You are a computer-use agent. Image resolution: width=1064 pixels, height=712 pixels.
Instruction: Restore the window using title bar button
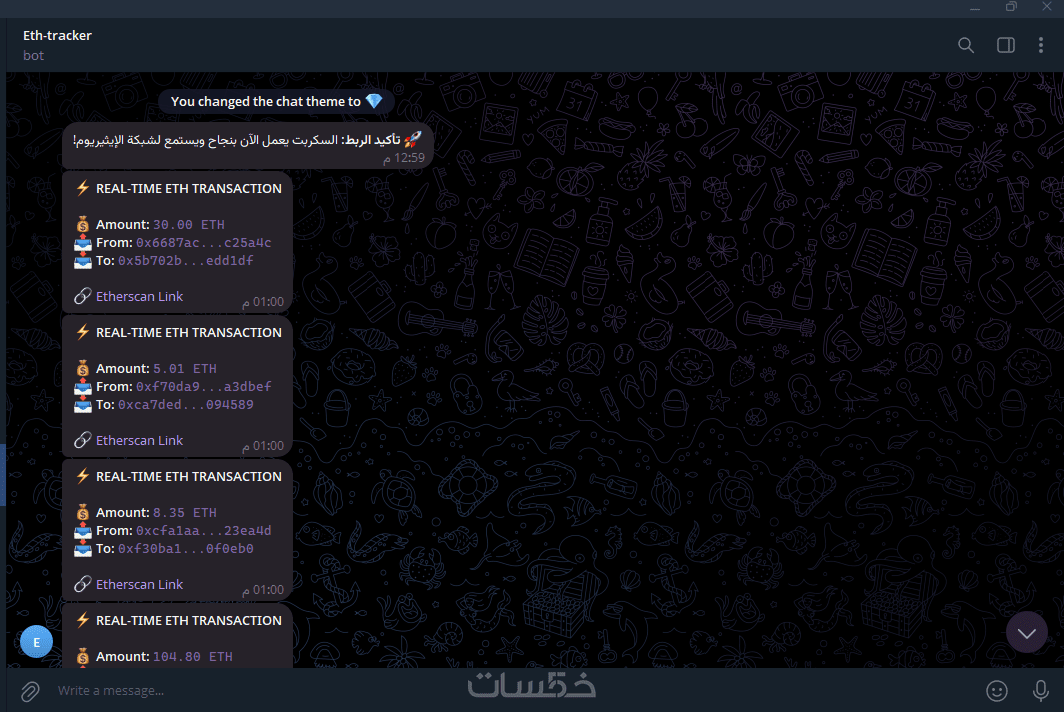pyautogui.click(x=1011, y=7)
